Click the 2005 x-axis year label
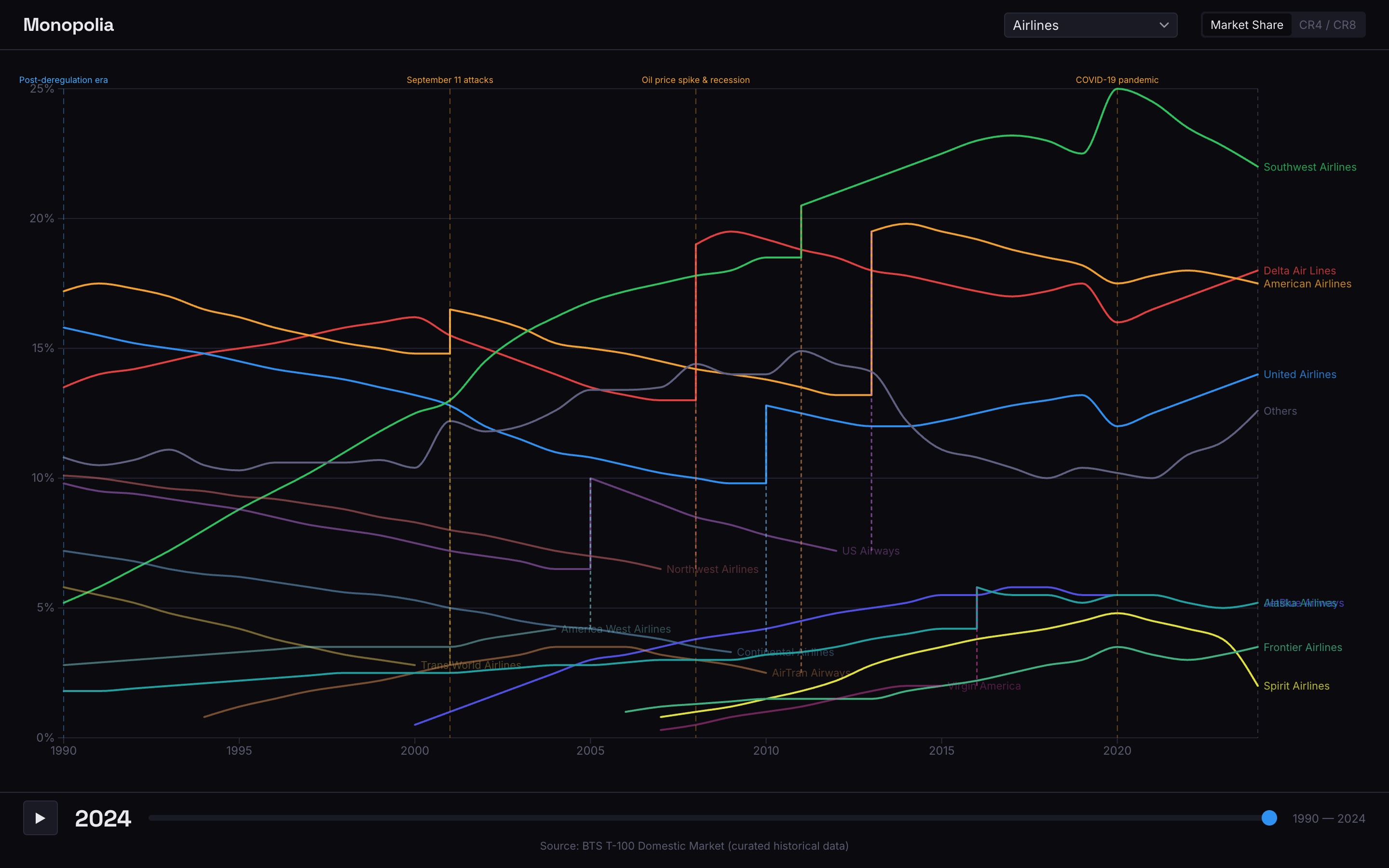 pyautogui.click(x=591, y=750)
